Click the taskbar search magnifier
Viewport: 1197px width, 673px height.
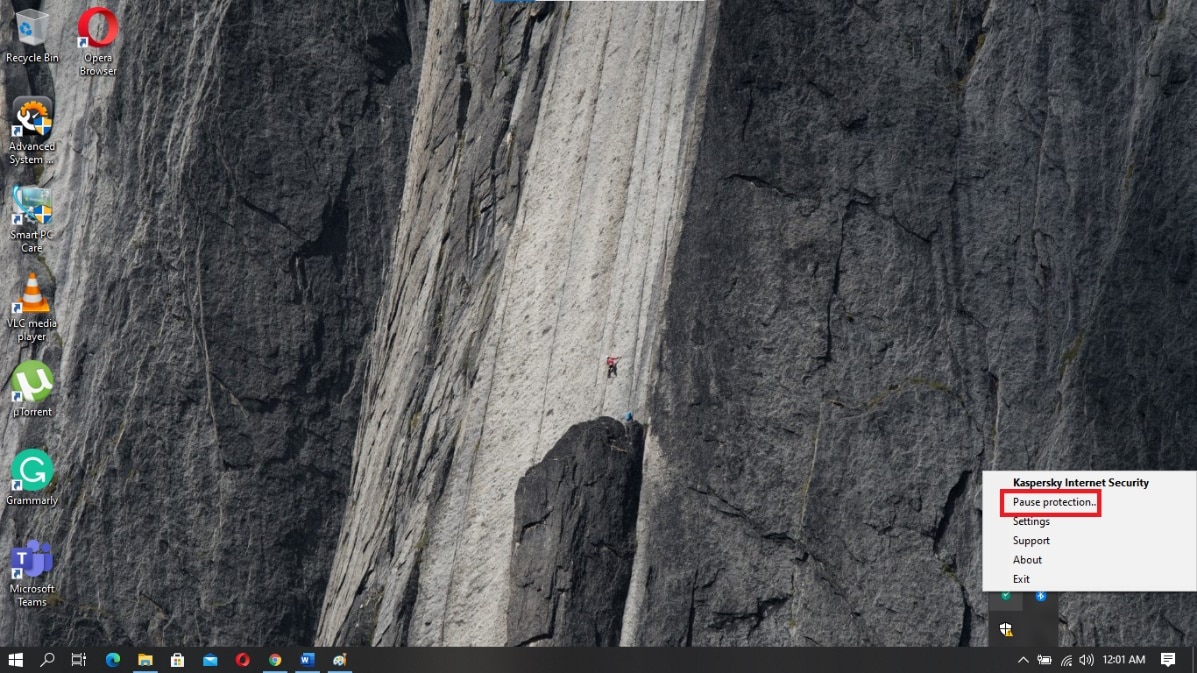[47, 660]
